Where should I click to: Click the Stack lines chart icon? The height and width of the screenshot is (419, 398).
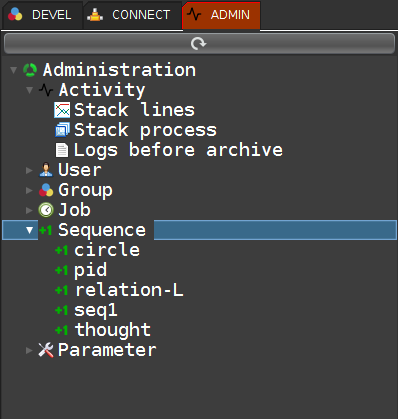(62, 110)
